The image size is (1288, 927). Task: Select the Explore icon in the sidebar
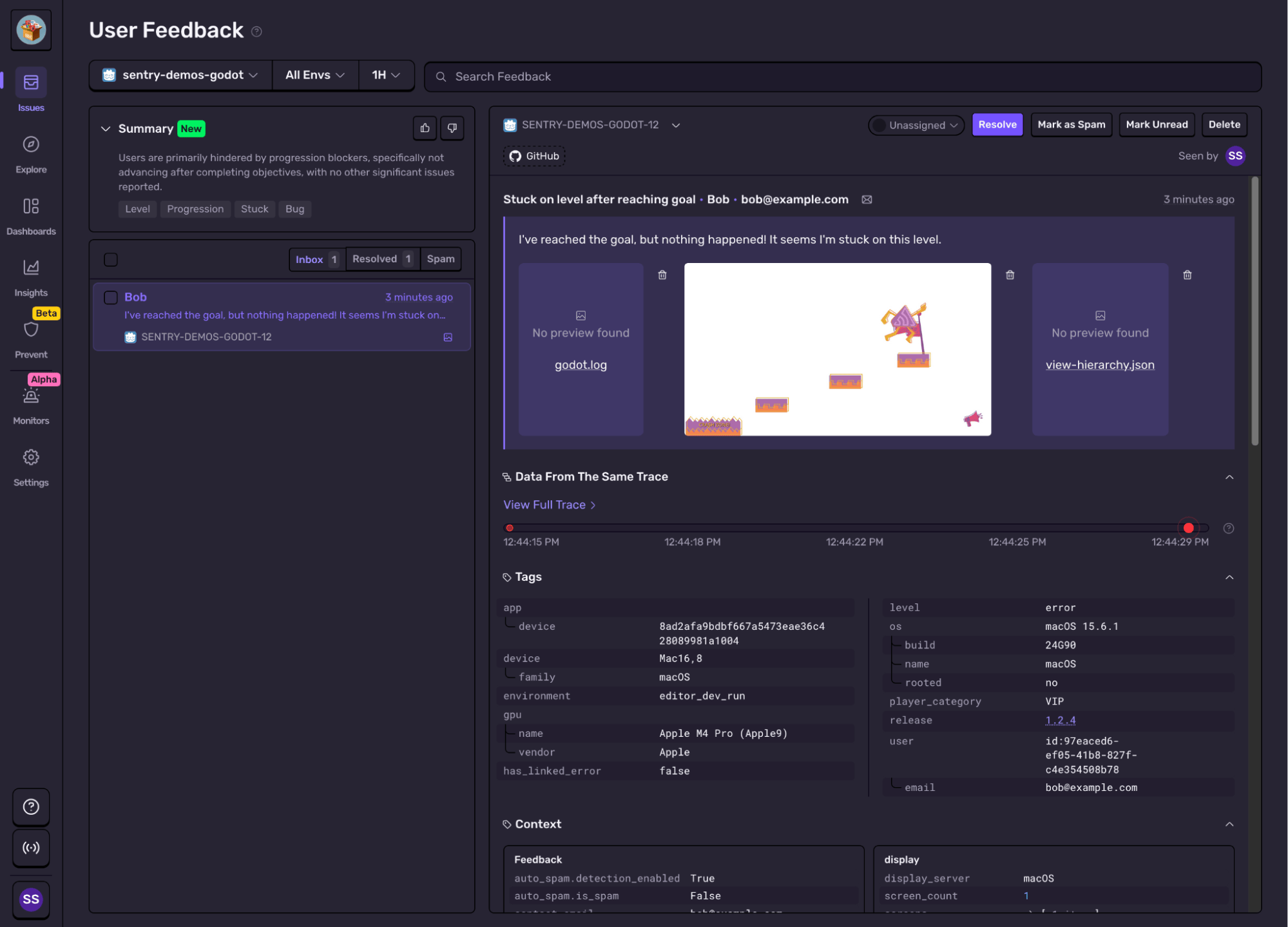[30, 144]
